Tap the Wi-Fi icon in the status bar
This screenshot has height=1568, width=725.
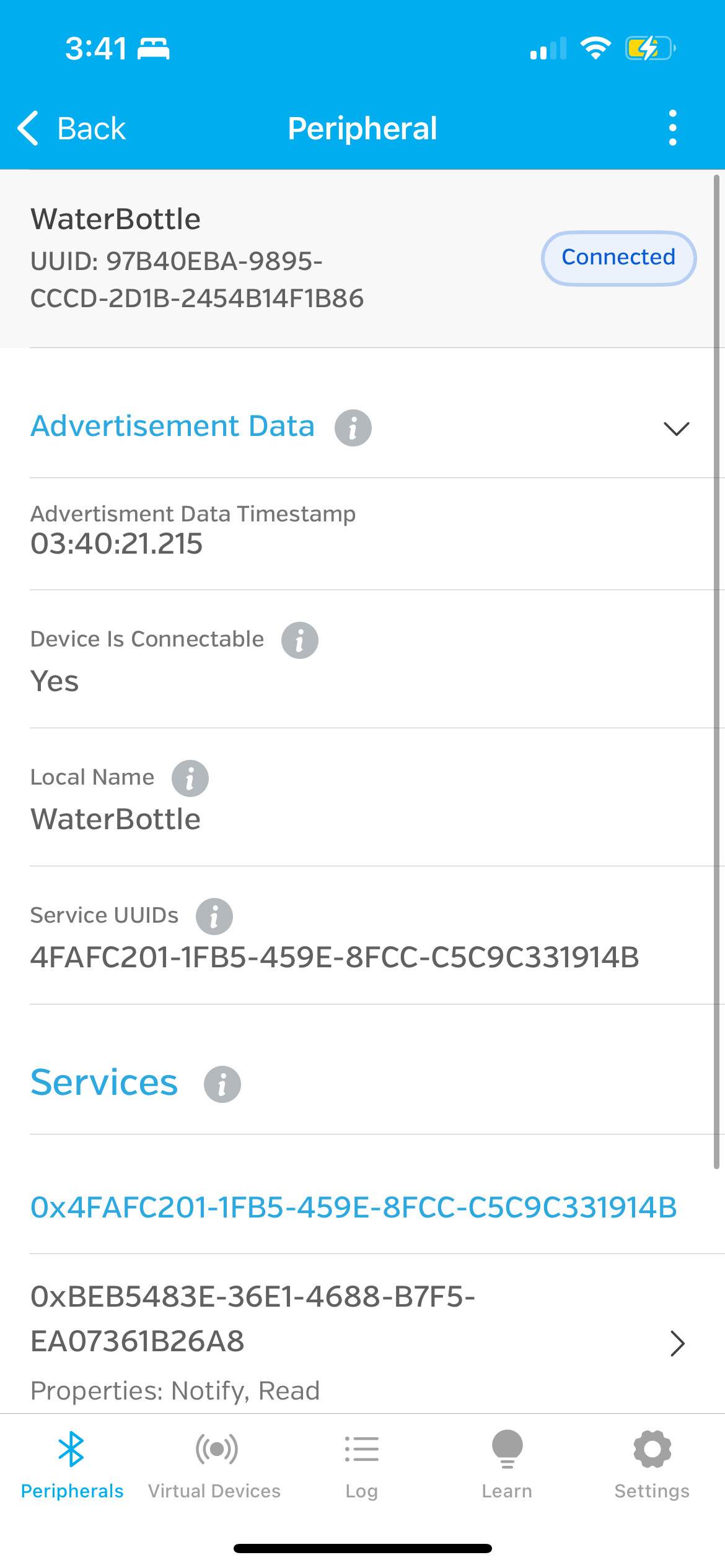[x=596, y=48]
